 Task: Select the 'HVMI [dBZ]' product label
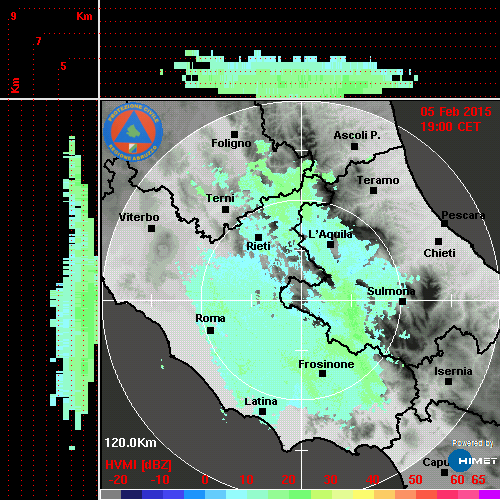click(138, 465)
